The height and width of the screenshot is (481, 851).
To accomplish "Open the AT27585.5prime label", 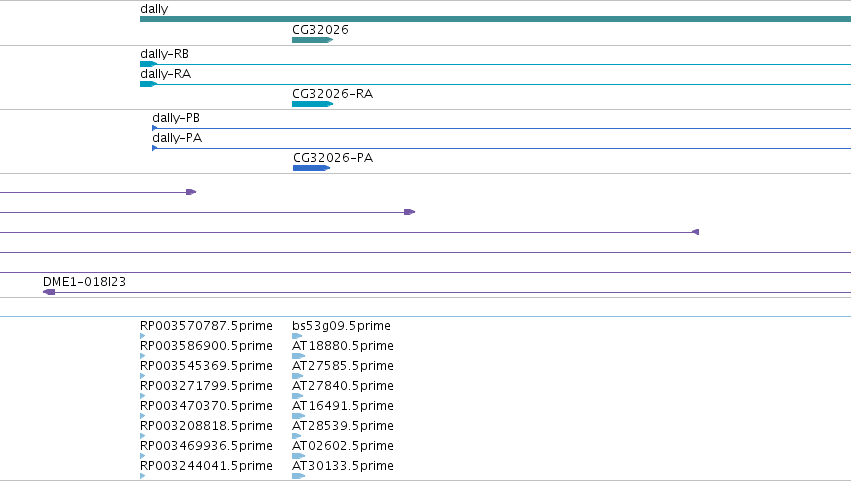I will pos(343,365).
